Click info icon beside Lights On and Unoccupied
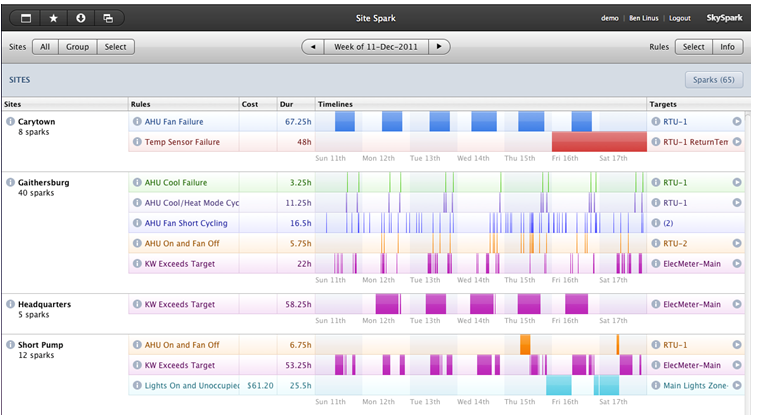The height and width of the screenshot is (416, 758). [x=137, y=385]
